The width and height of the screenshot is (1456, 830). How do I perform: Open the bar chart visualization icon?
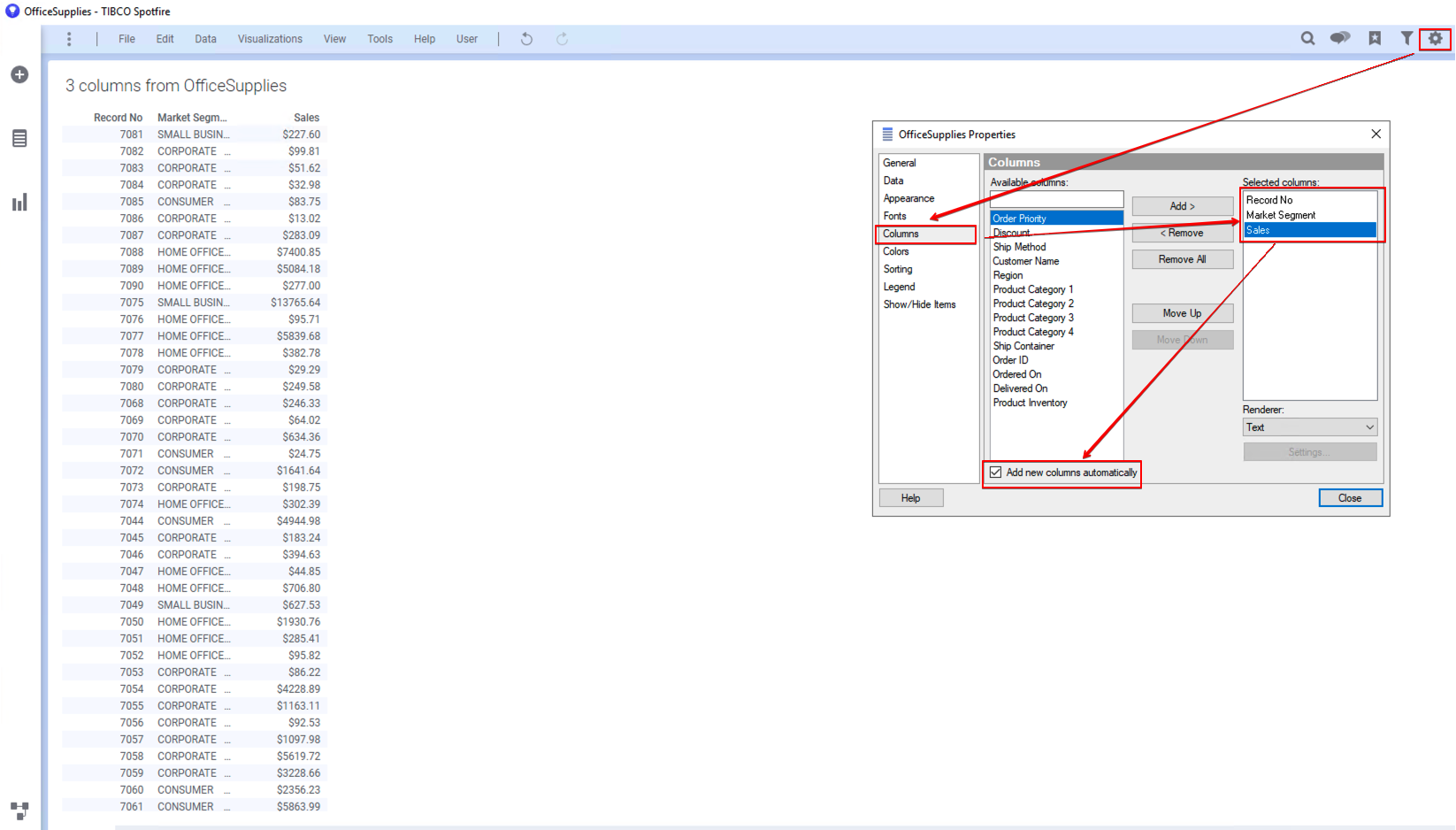tap(19, 202)
